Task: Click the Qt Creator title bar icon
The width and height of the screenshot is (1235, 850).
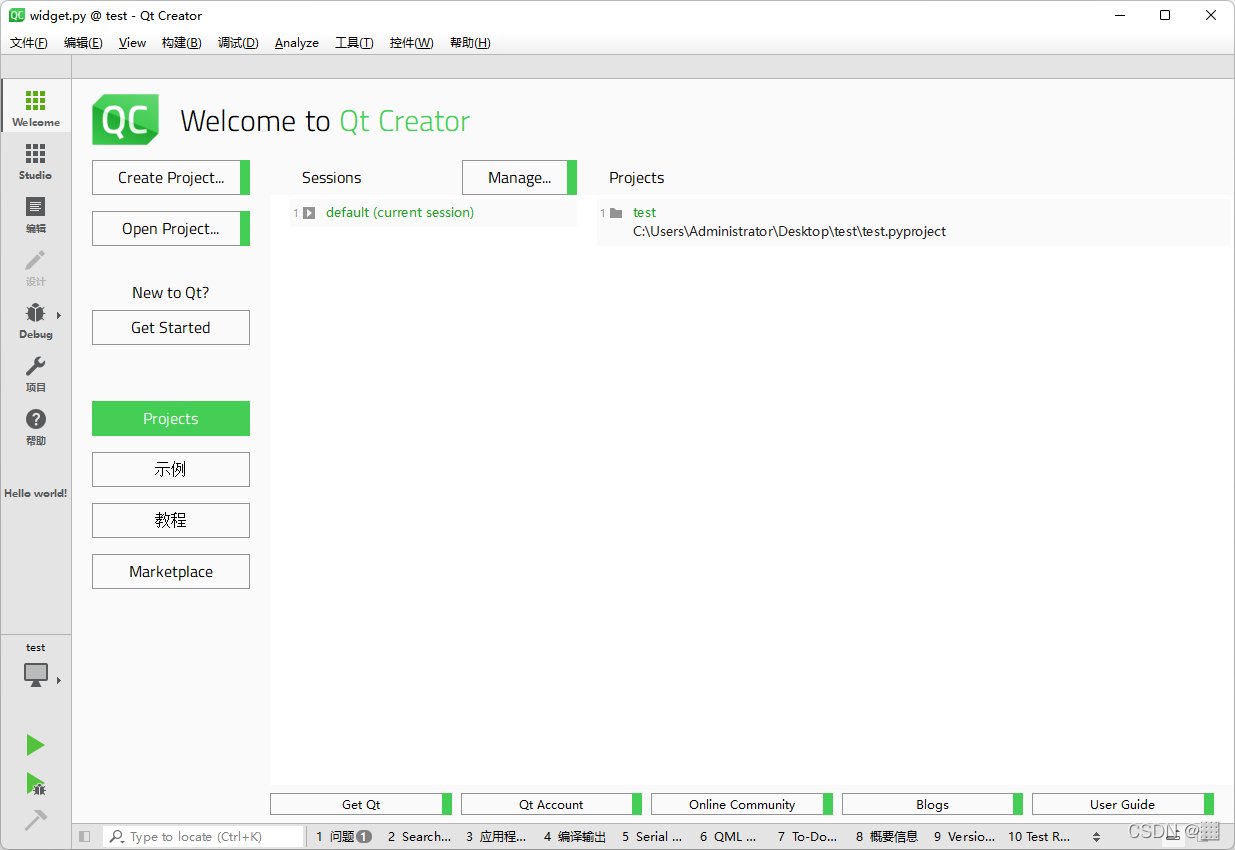Action: coord(17,15)
